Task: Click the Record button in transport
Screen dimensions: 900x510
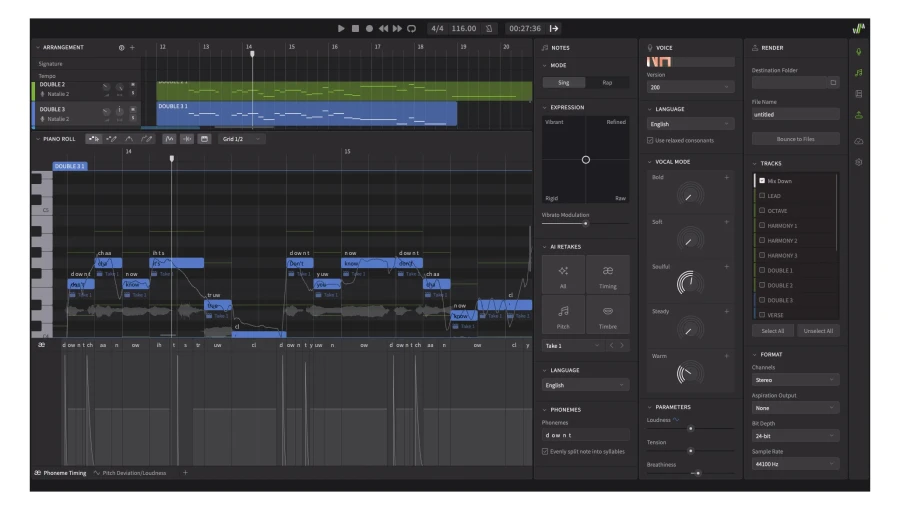Action: pyautogui.click(x=369, y=28)
